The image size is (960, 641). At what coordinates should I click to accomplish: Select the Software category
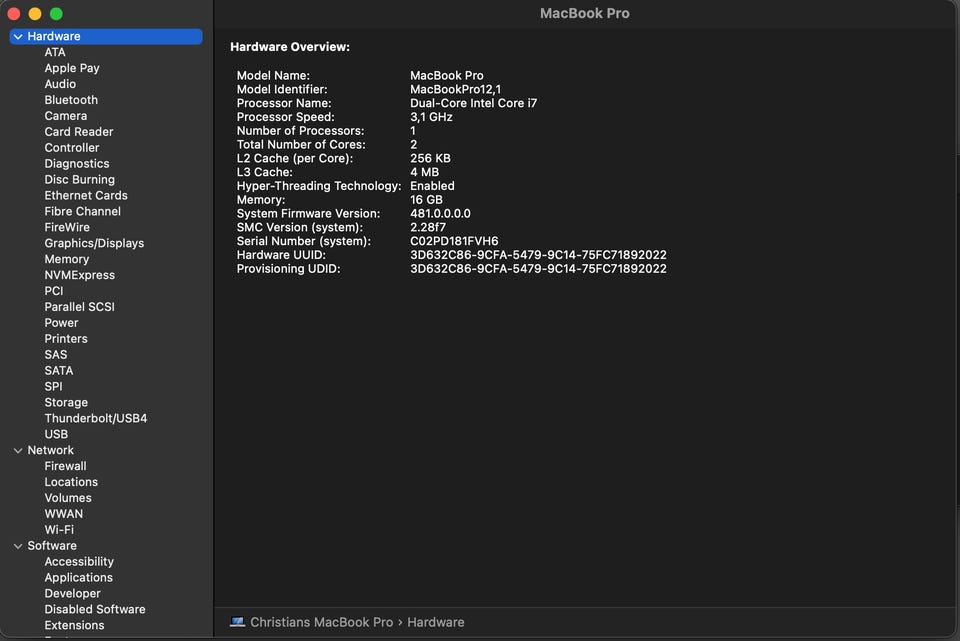click(x=52, y=545)
